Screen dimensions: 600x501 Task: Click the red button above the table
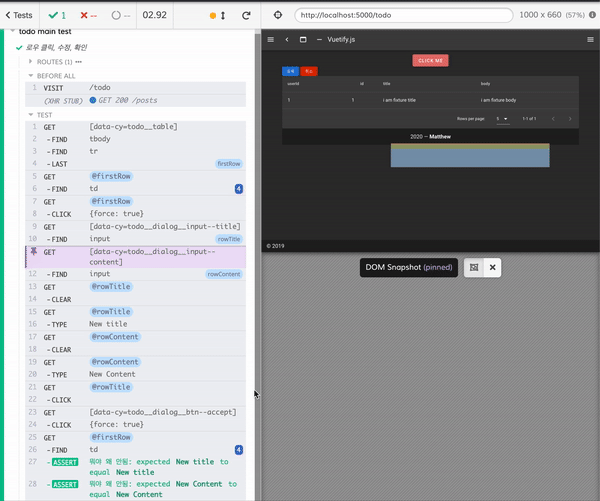(x=309, y=71)
